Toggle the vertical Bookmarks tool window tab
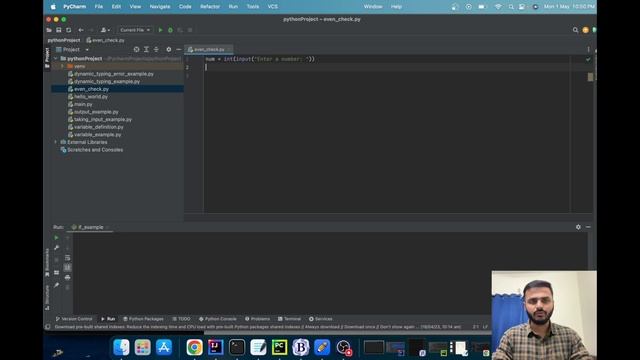 click(x=47, y=262)
